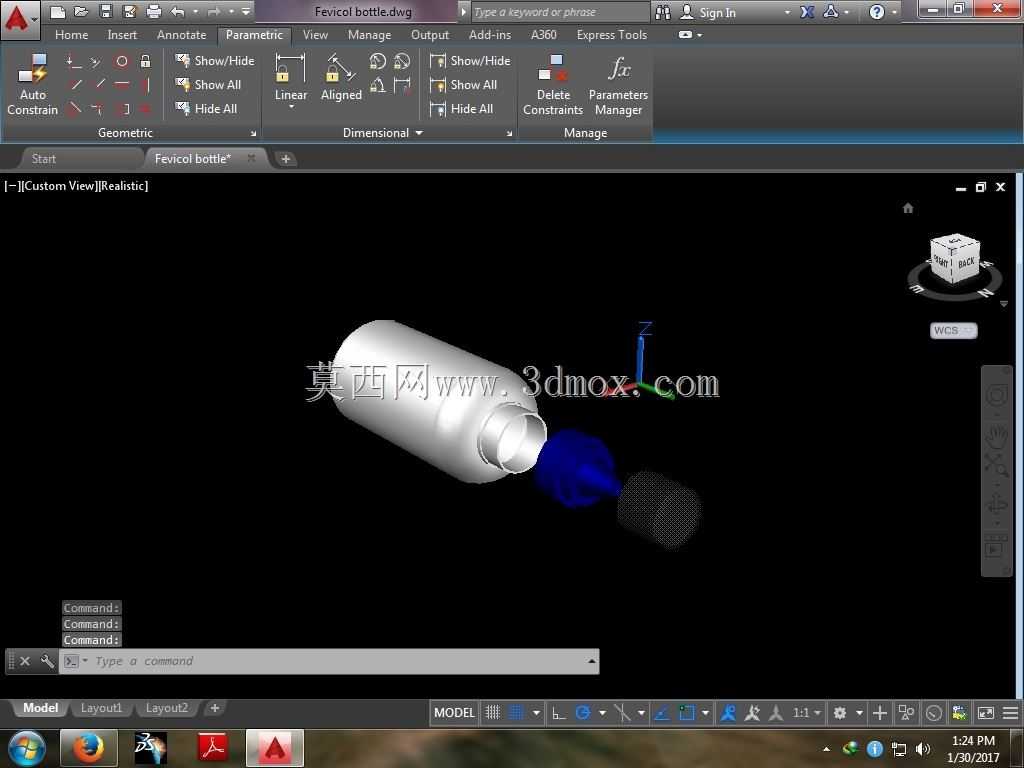Click the Linear dimensional constraint icon

(x=291, y=68)
